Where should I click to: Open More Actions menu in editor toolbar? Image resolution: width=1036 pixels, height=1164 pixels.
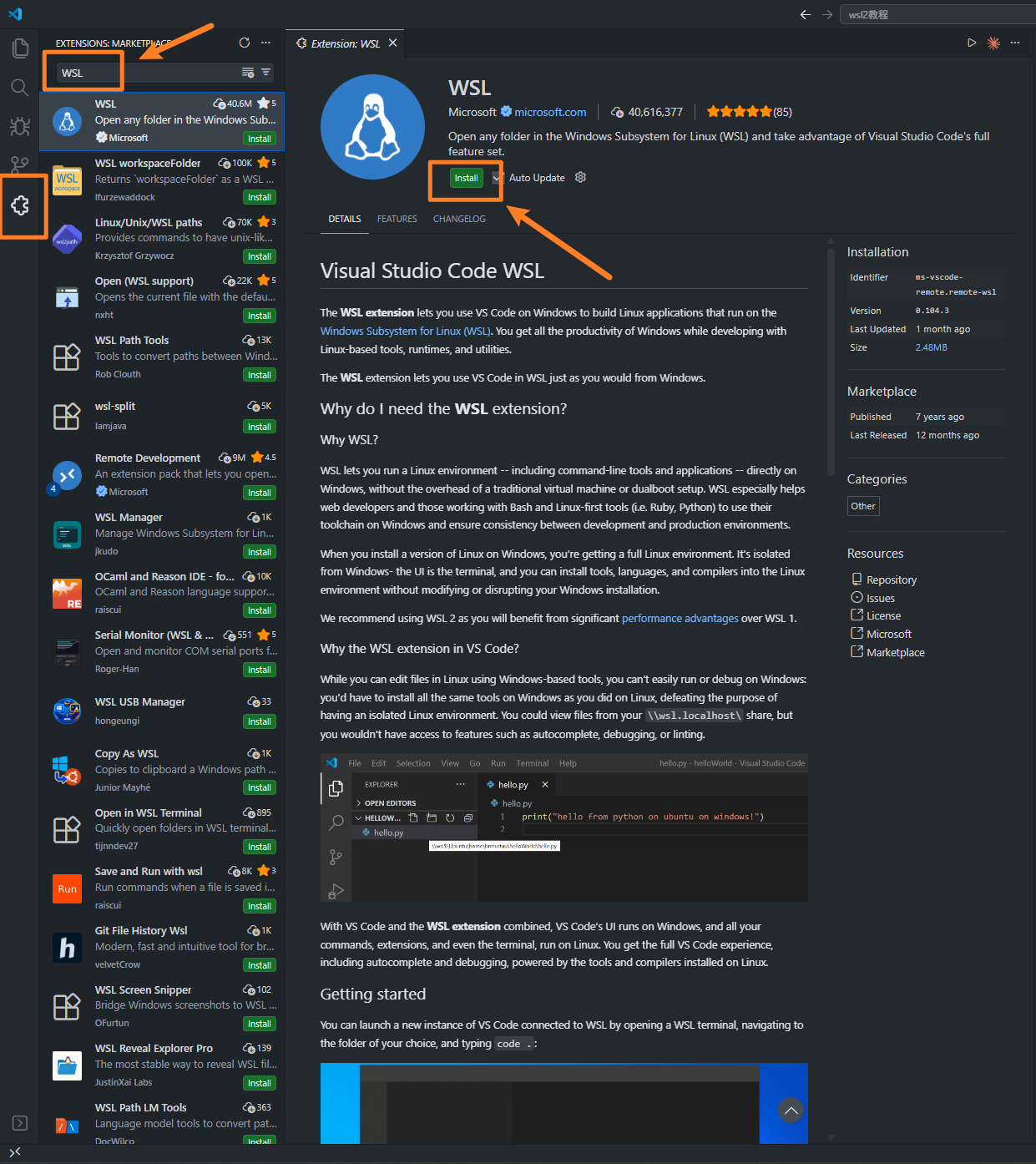coord(1015,43)
